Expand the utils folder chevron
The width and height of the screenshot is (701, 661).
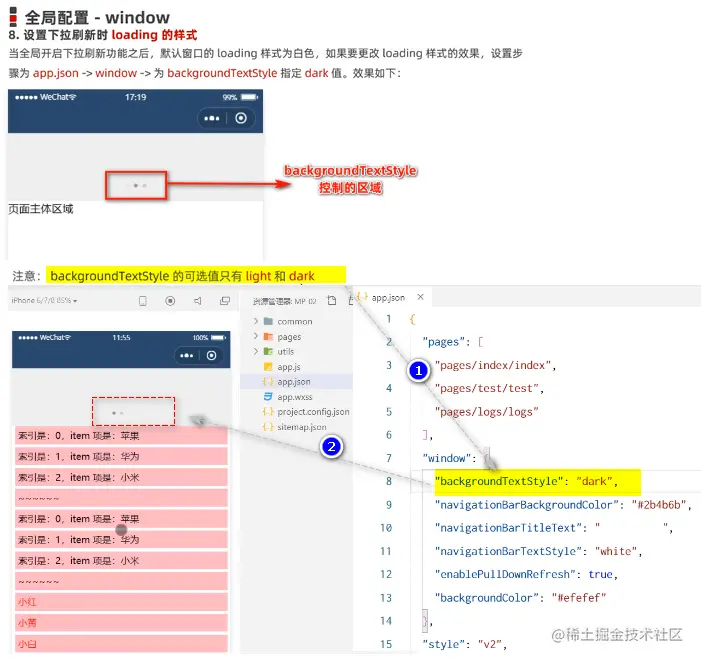point(256,351)
